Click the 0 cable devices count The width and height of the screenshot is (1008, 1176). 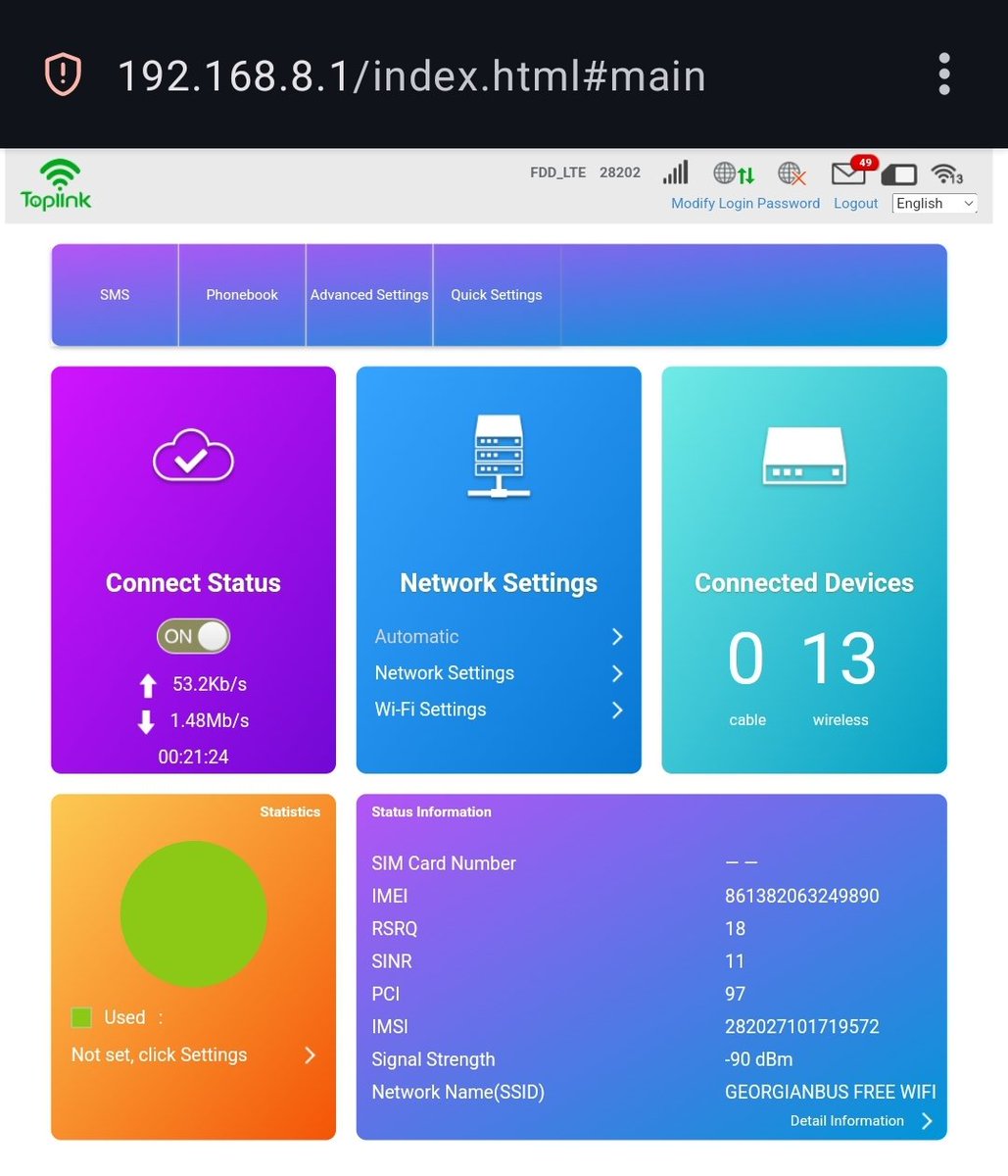click(x=745, y=659)
